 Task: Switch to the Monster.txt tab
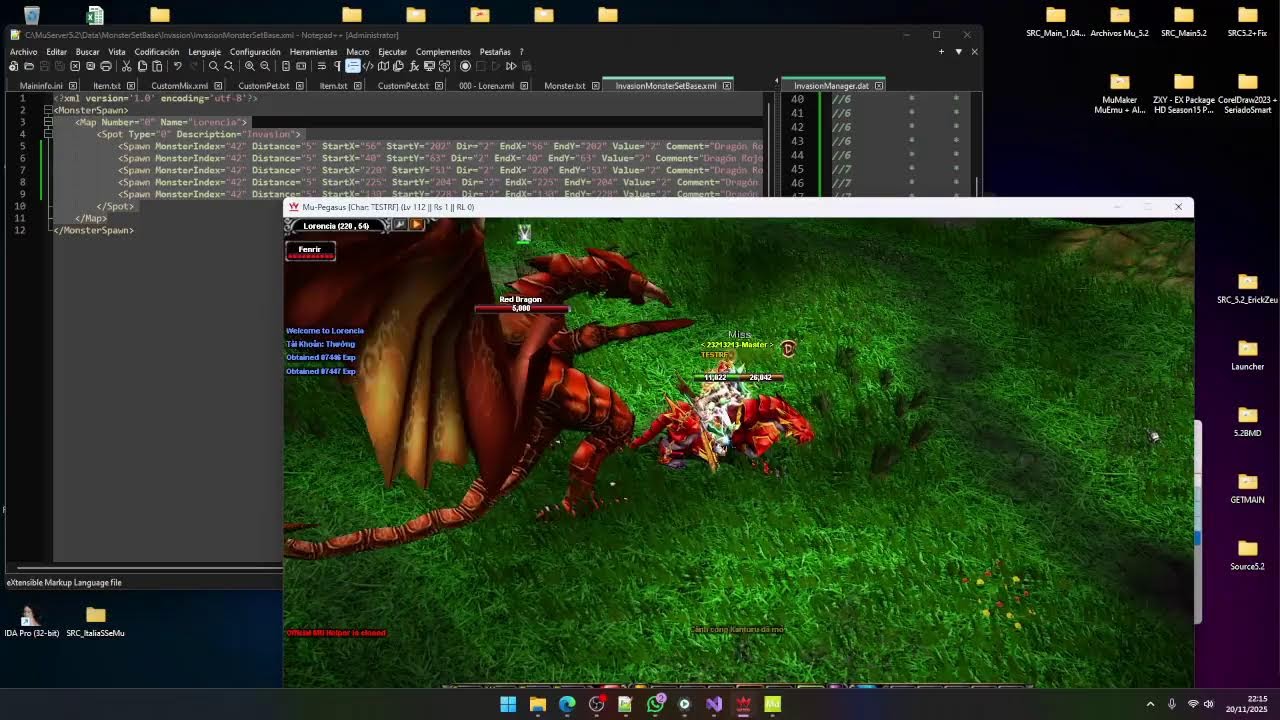click(565, 86)
